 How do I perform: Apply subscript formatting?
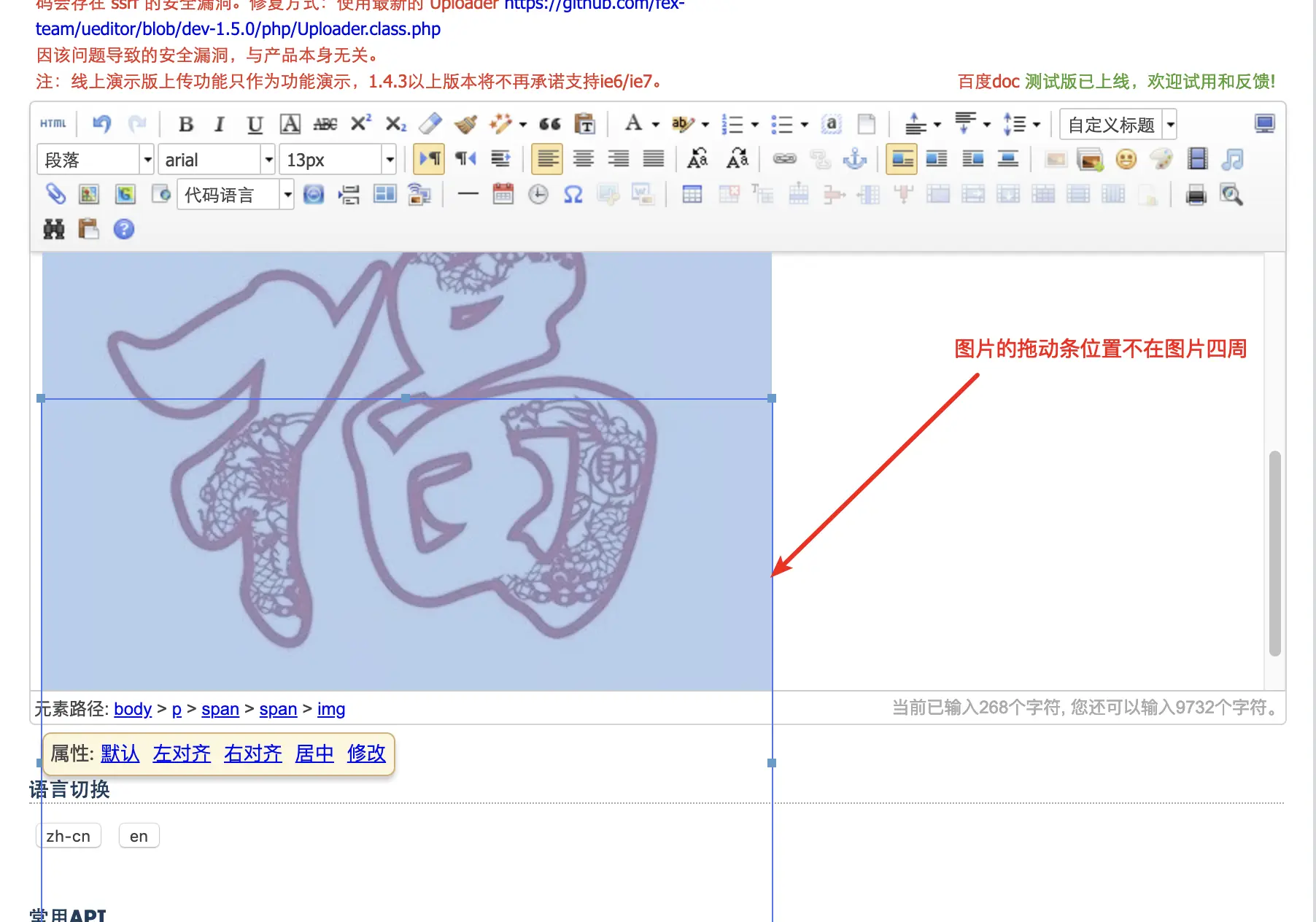pyautogui.click(x=395, y=124)
